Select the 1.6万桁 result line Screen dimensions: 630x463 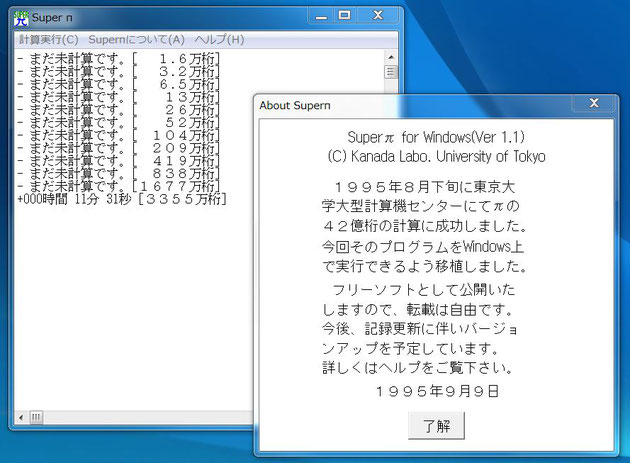click(119, 59)
